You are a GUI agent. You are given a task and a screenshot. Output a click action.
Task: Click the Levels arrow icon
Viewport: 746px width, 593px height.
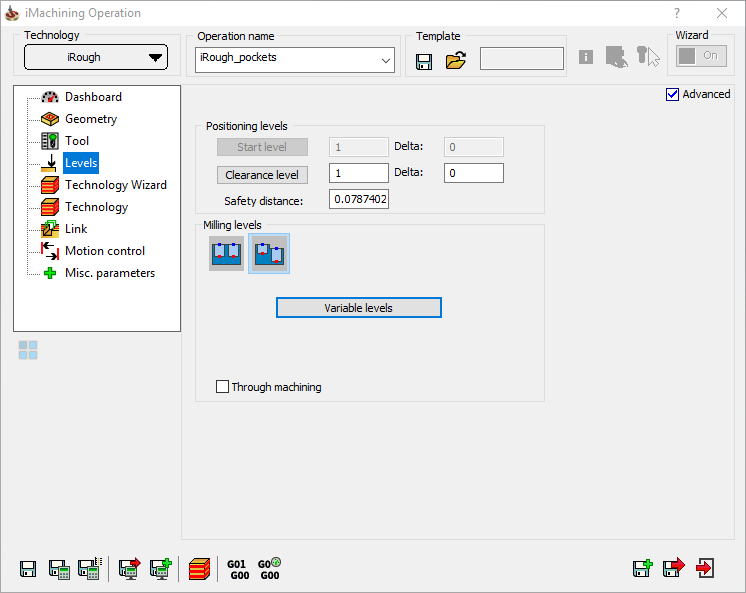49,163
